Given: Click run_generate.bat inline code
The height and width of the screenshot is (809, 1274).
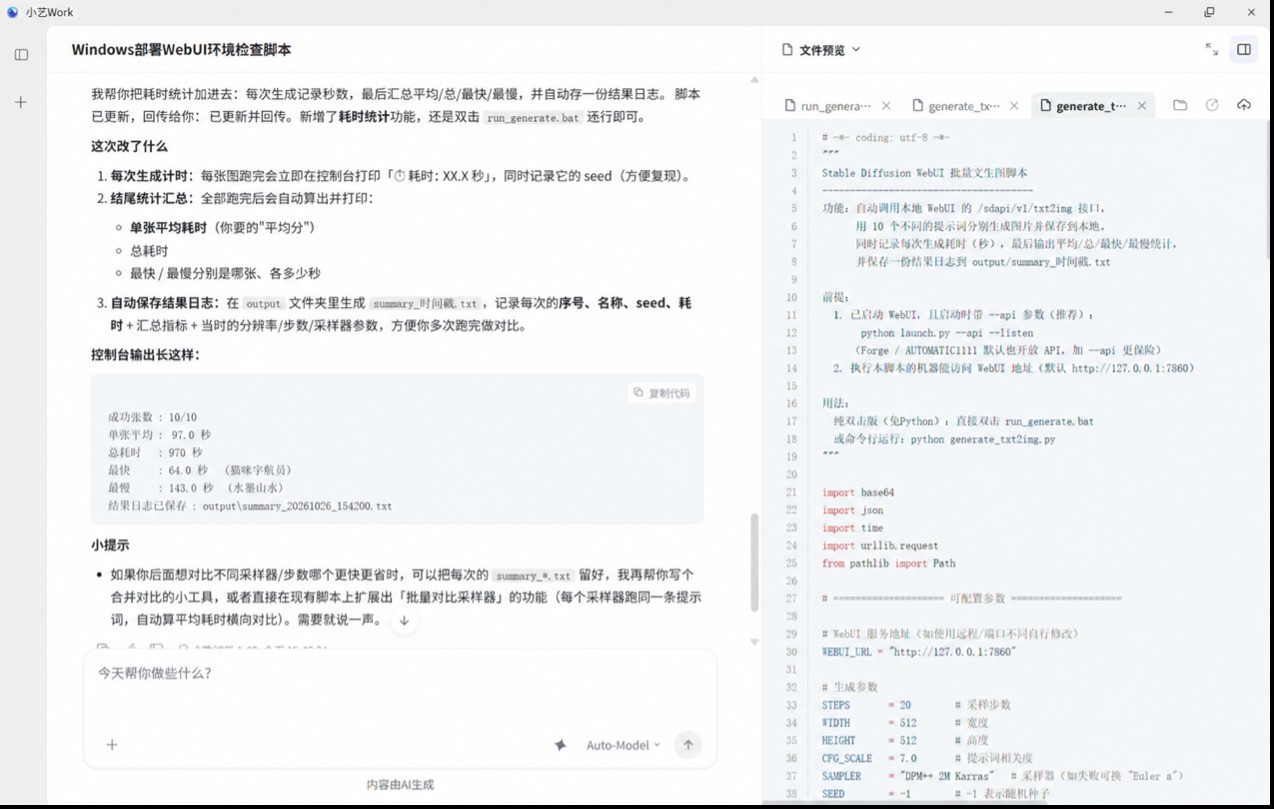Looking at the screenshot, I should tap(532, 117).
